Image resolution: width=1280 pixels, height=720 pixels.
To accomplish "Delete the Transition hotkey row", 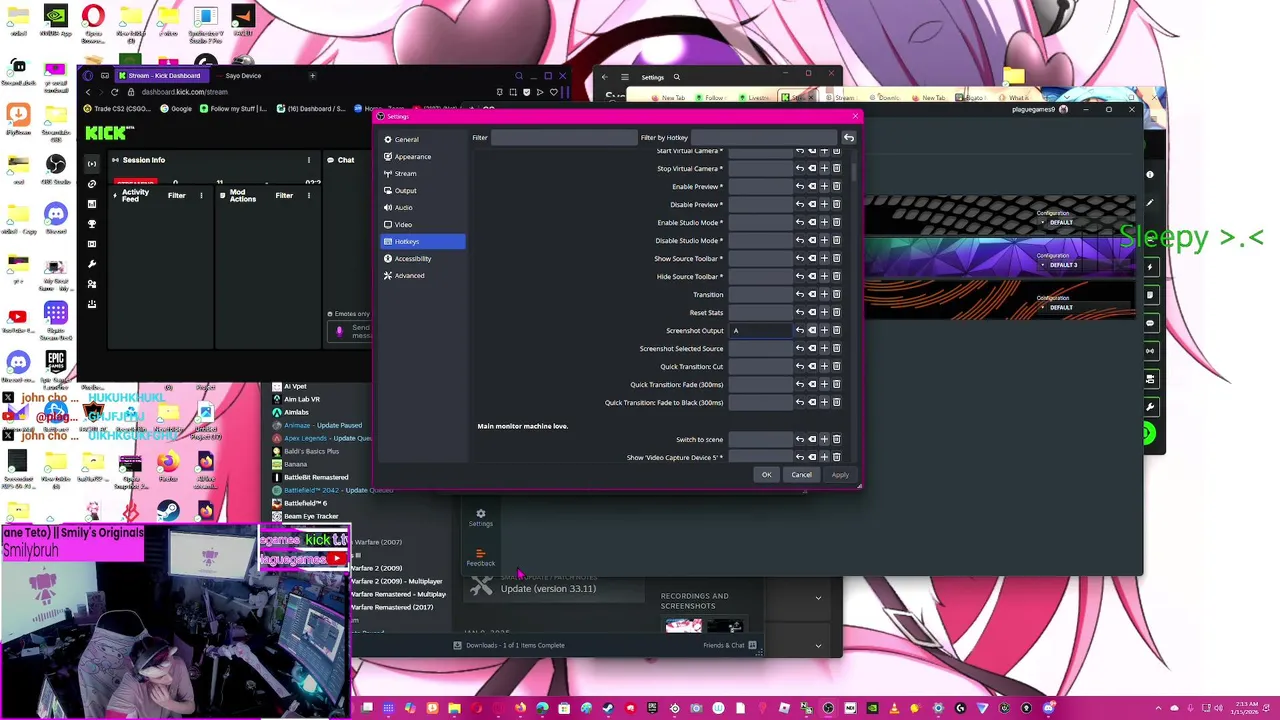I will point(836,294).
